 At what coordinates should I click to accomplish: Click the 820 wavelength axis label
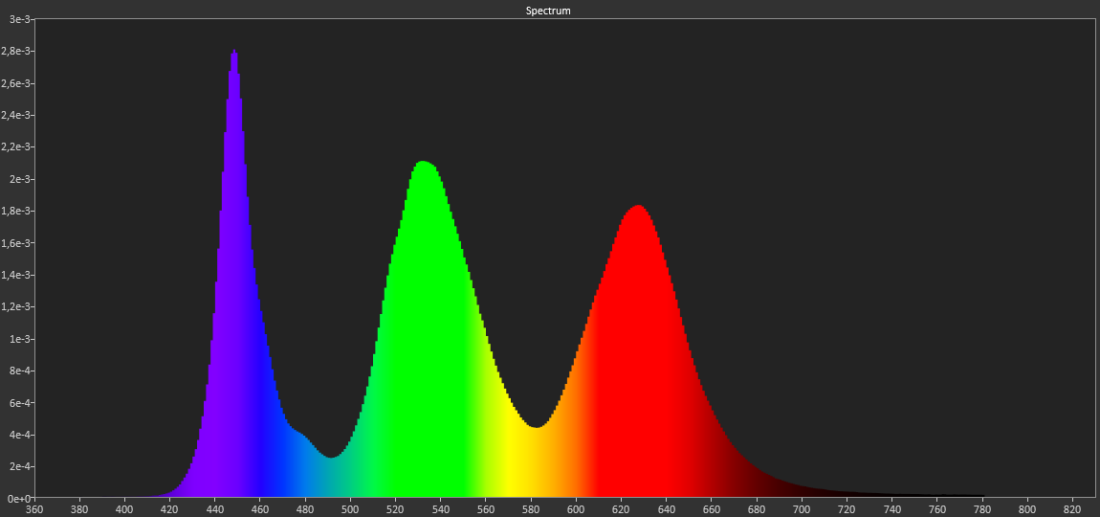[x=1073, y=509]
